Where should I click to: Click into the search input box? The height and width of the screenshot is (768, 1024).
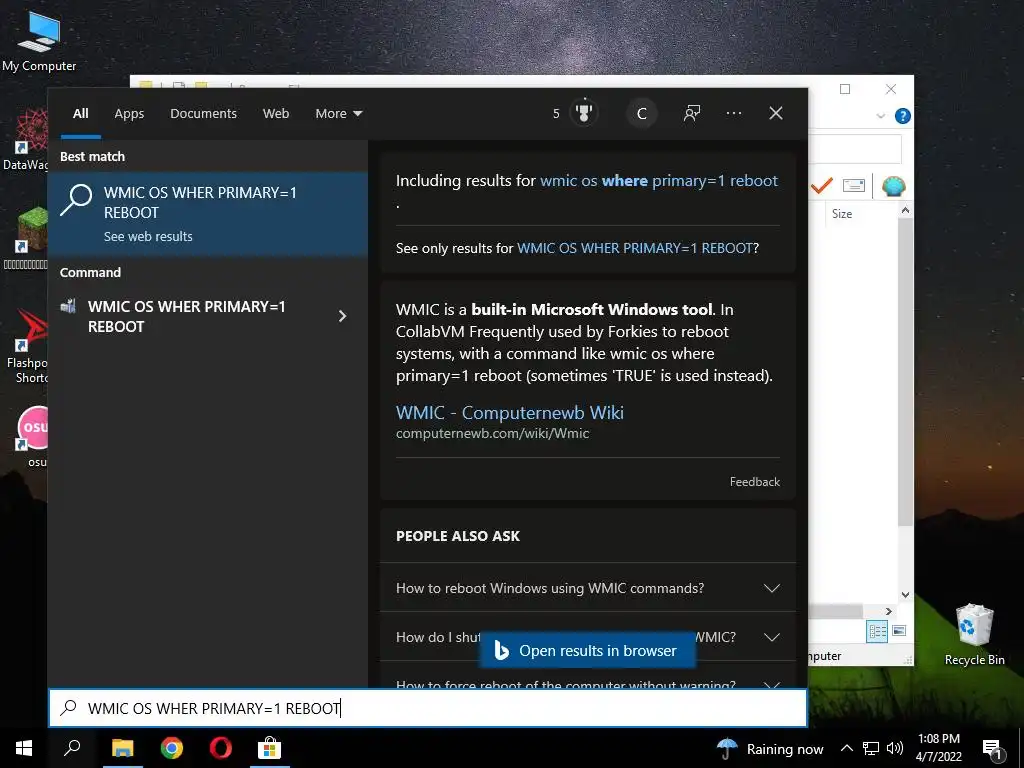click(x=428, y=708)
